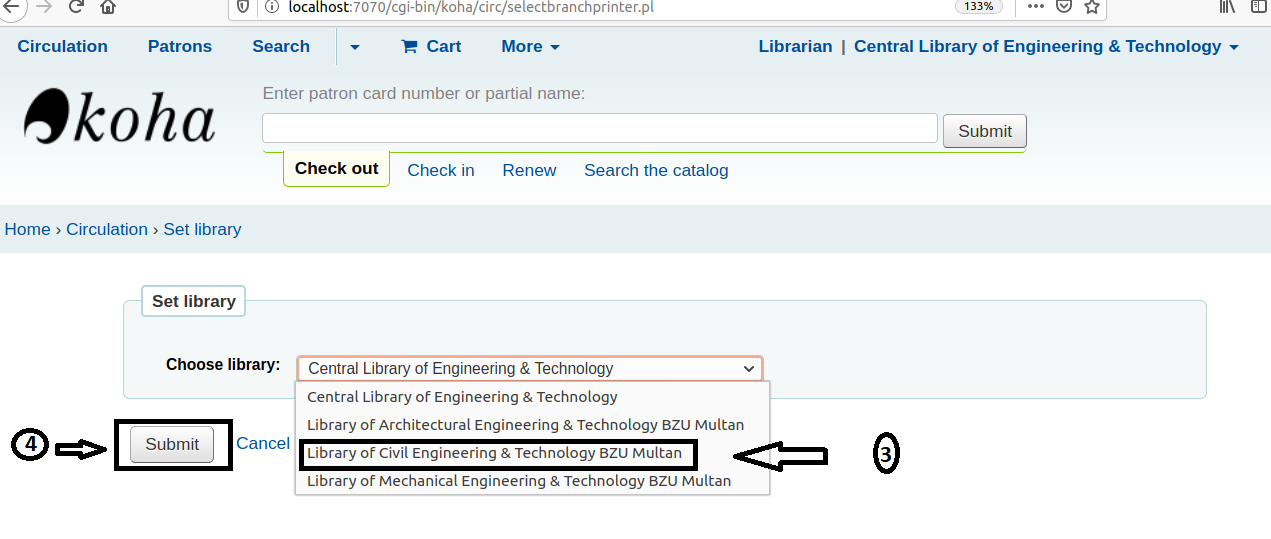
Task: Click Submit to set the library
Action: coord(172,444)
